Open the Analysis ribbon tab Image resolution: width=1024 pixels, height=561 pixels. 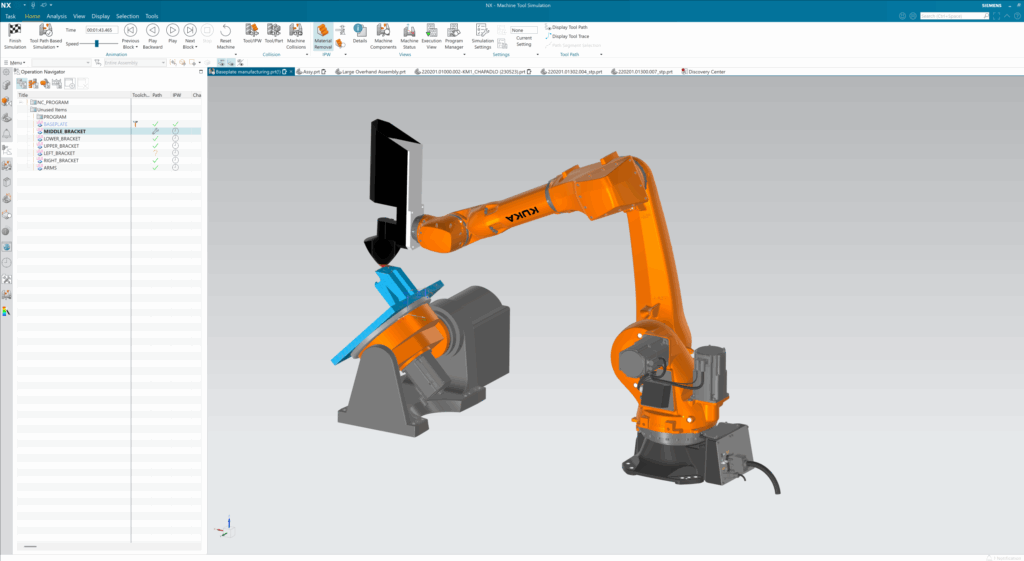click(56, 16)
